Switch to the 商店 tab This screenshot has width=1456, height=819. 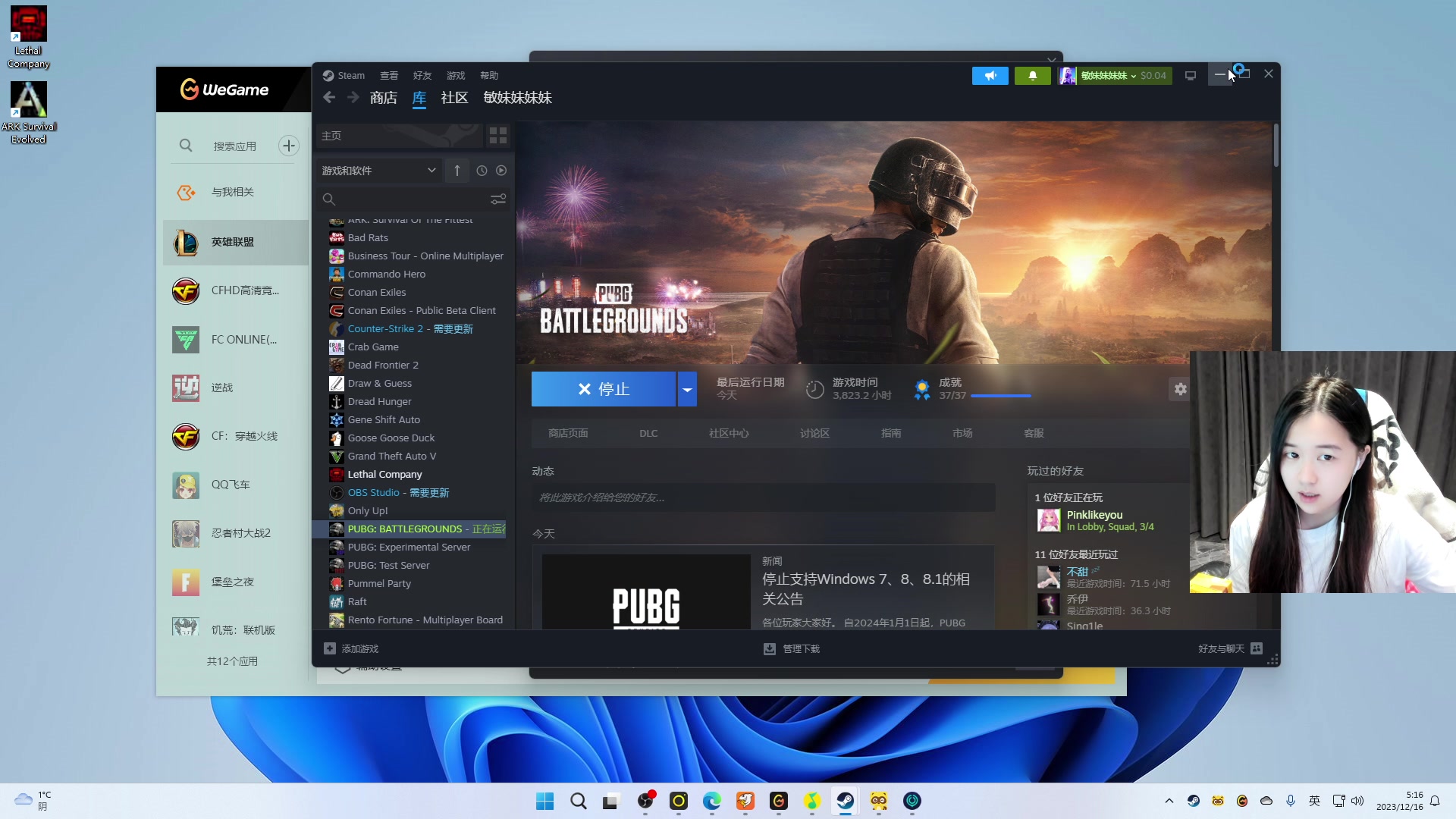tap(384, 98)
